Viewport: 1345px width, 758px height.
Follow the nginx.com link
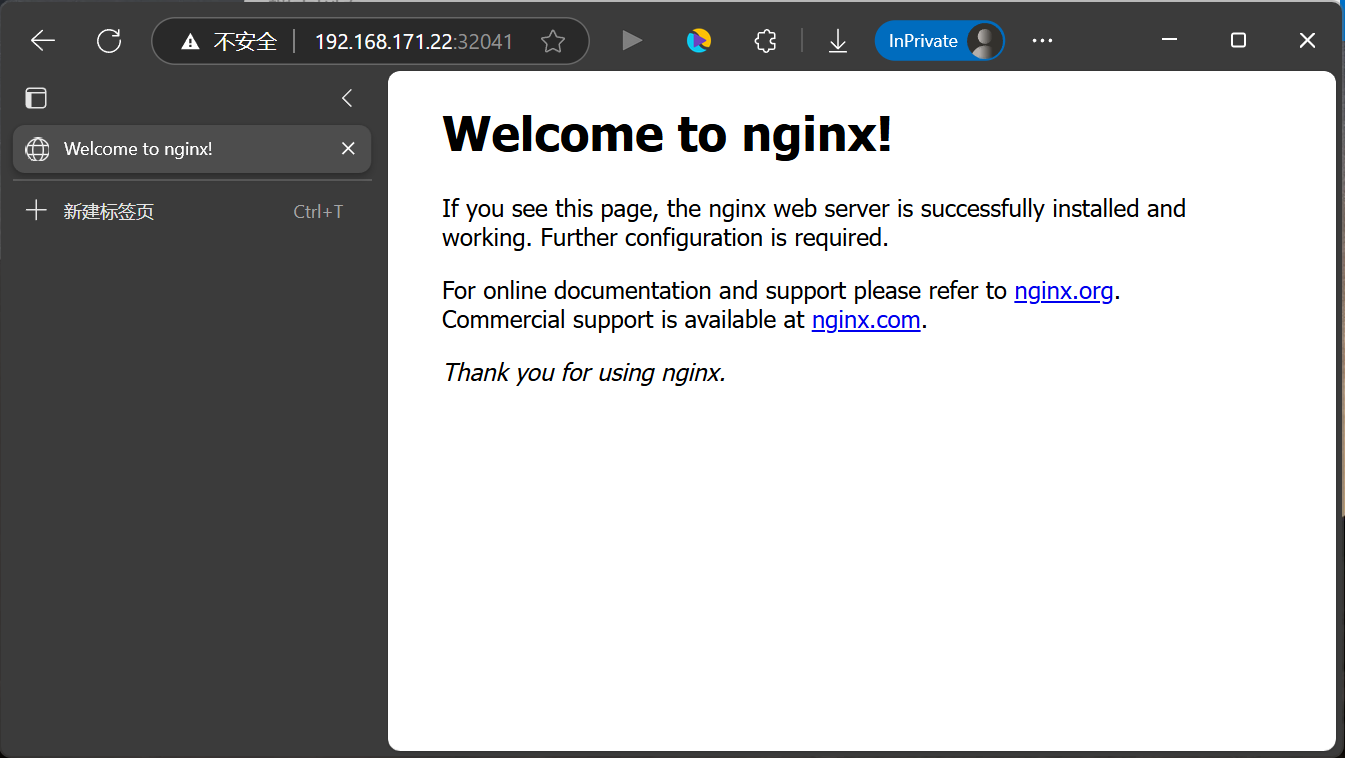pos(865,320)
